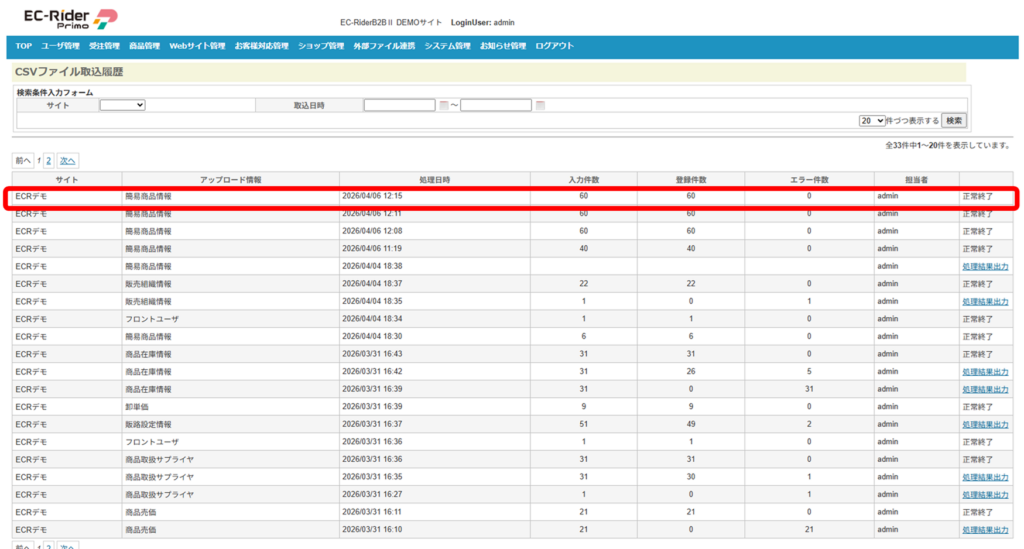Click the start 取込日時 date field
This screenshot has height=549, width=1024.
click(399, 105)
